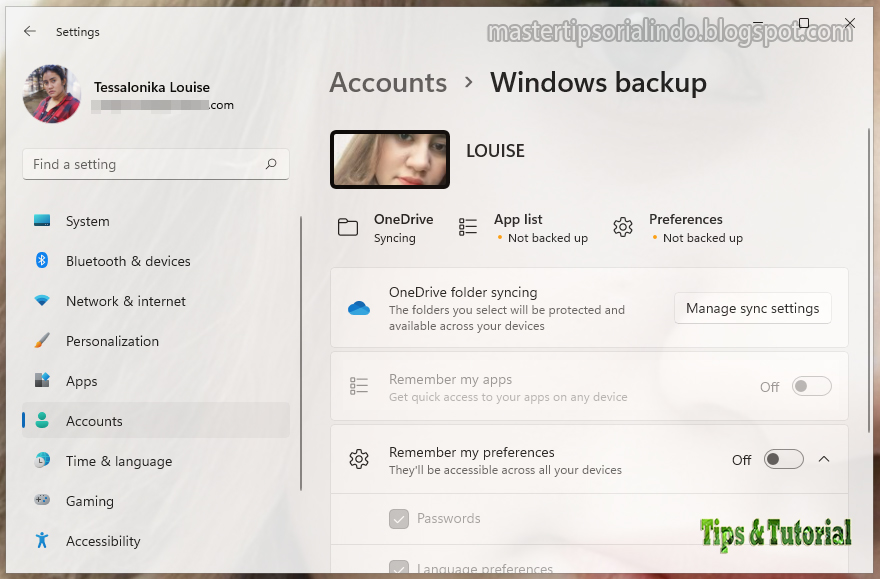Click the Accounts person icon

(x=42, y=420)
